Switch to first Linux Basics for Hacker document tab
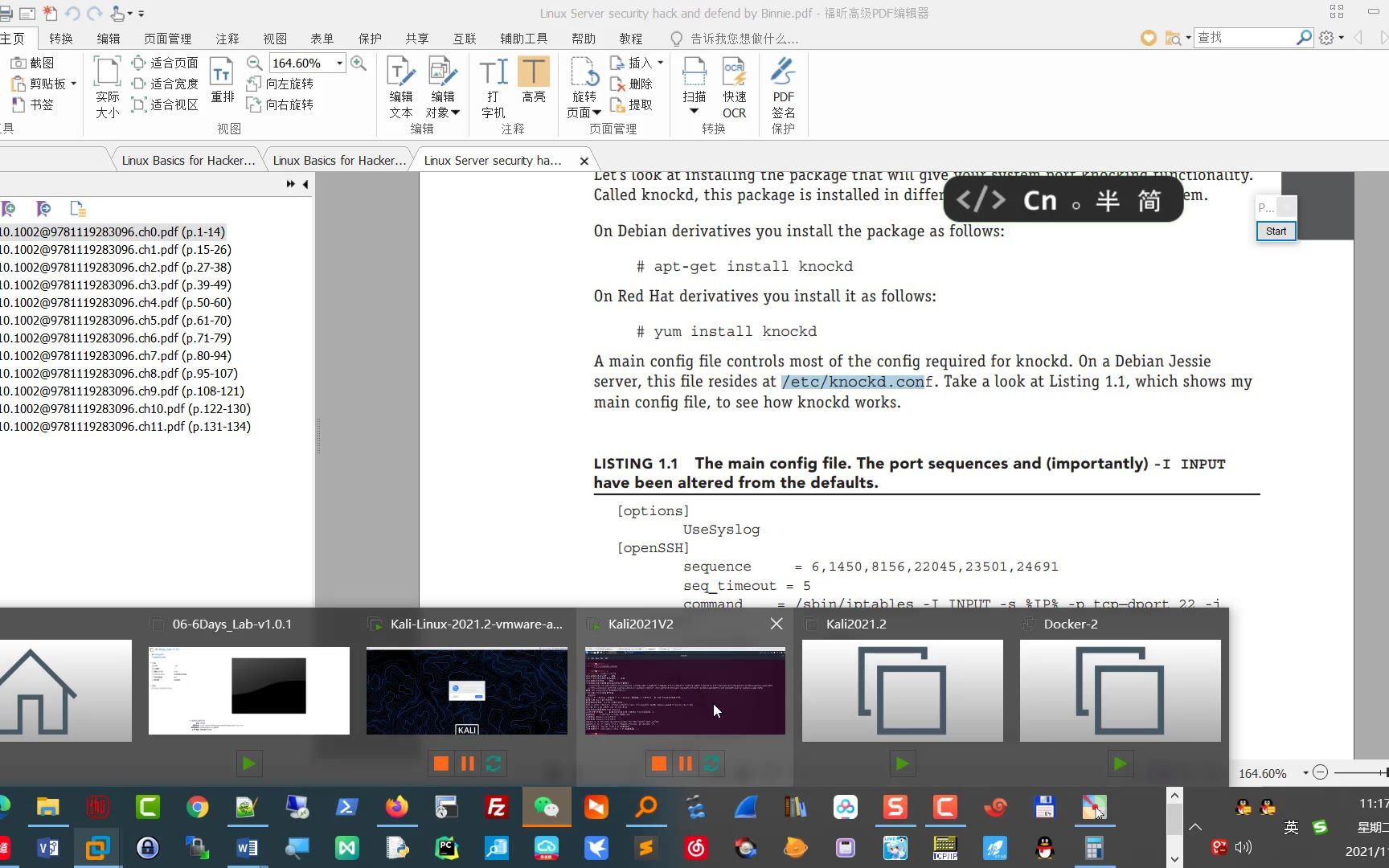 point(188,160)
